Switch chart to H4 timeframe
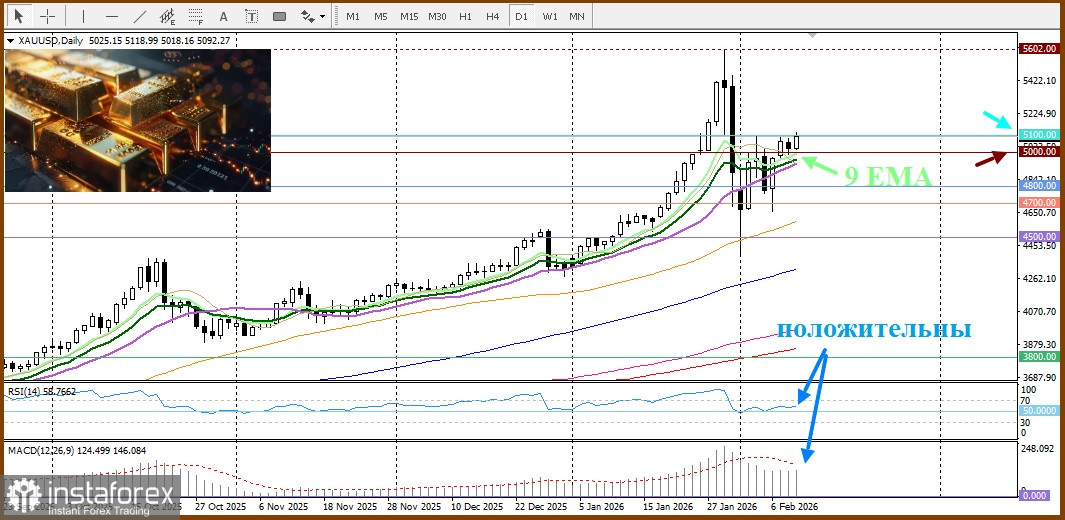Screen dimensions: 1065x520 [493, 16]
